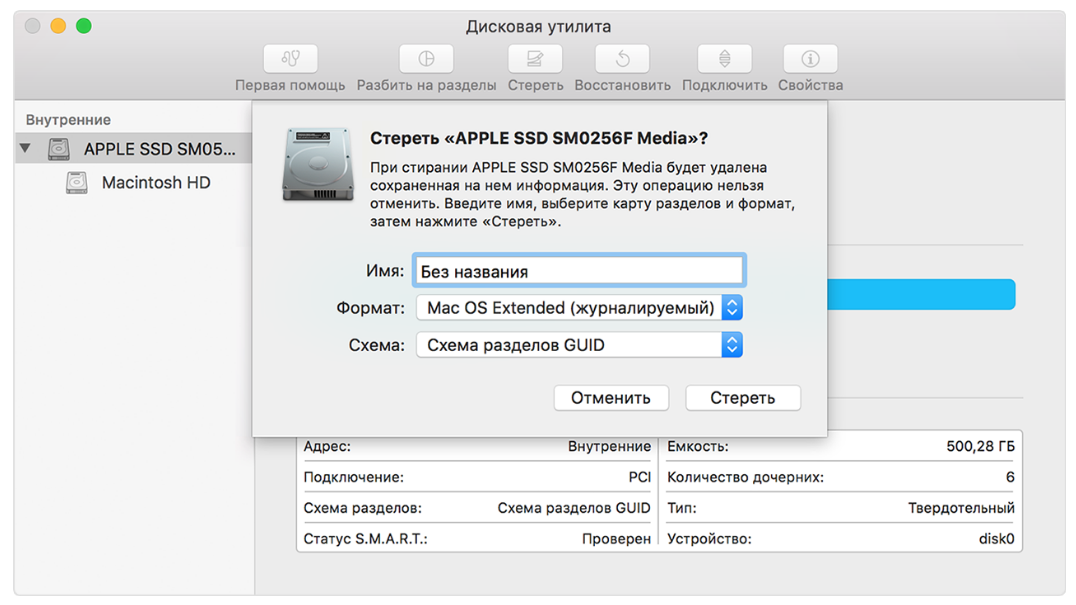Click the green maximize window button
The image size is (1076, 605).
click(84, 26)
